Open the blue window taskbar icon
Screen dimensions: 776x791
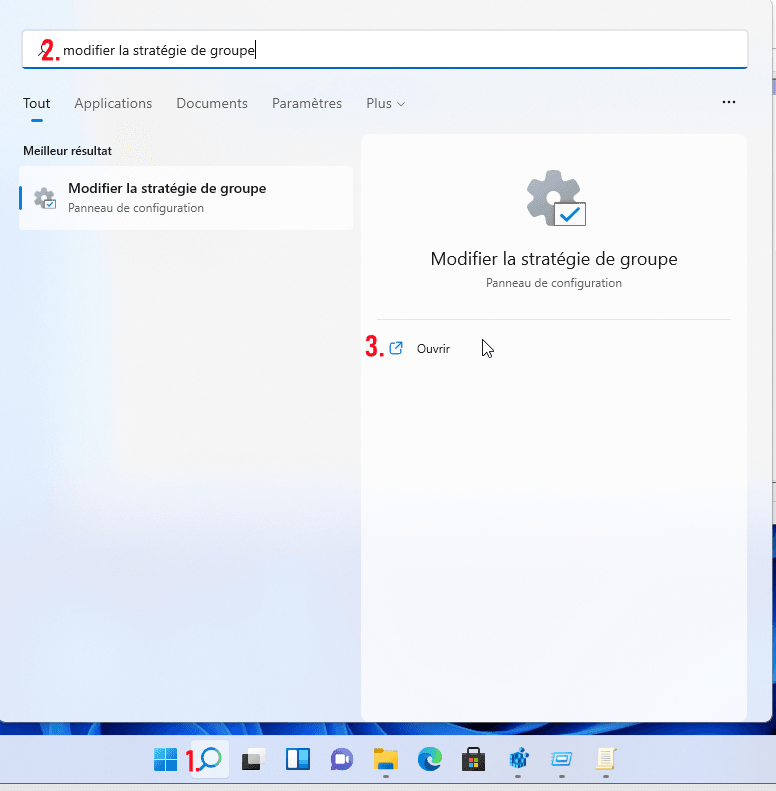(x=562, y=759)
